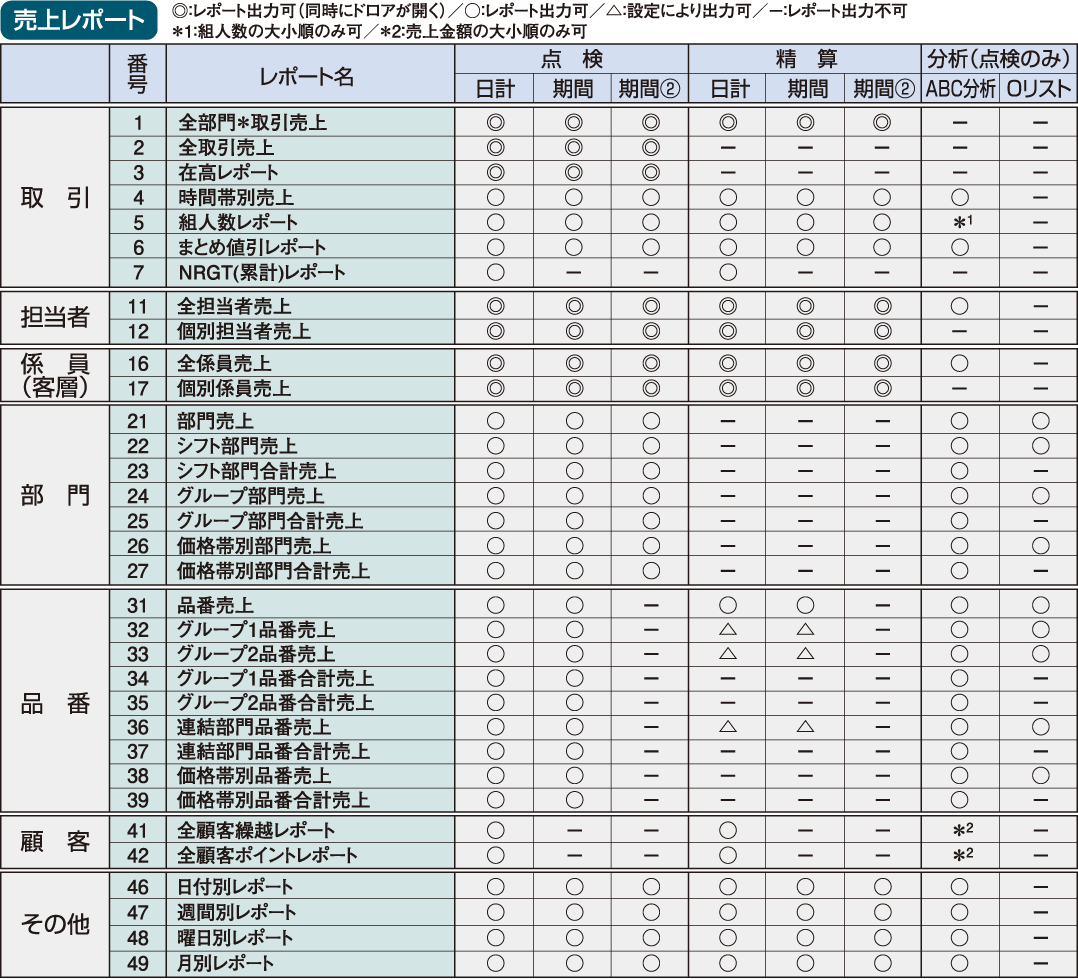Click the 分析(点検のみ) header

click(1000, 59)
